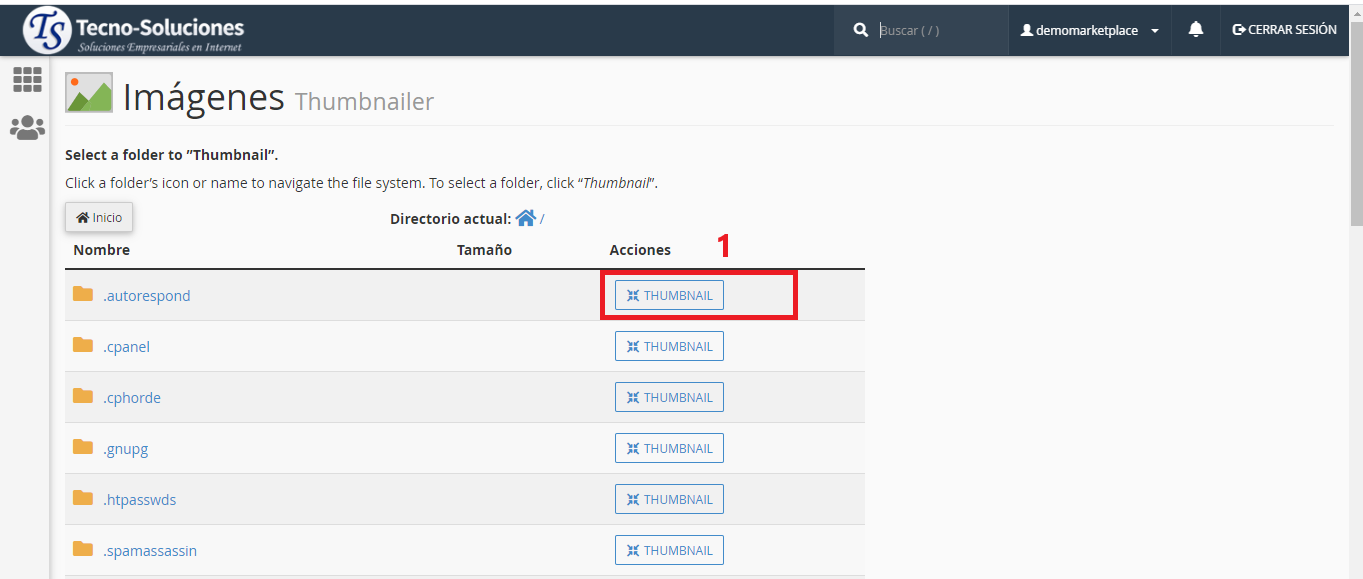
Task: Open the .htpasswds folder link
Action: pyautogui.click(x=139, y=500)
